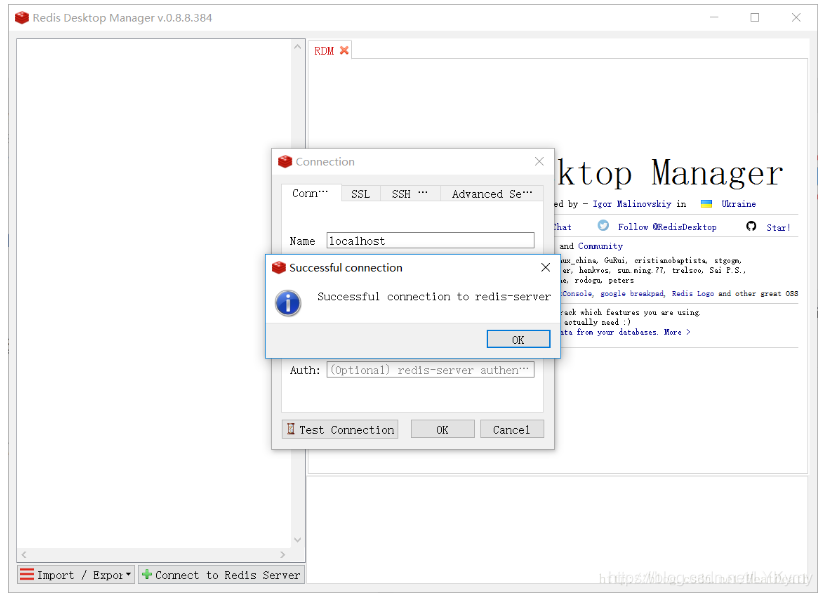This screenshot has width=822, height=596.
Task: Open the Star! link
Action: click(778, 227)
